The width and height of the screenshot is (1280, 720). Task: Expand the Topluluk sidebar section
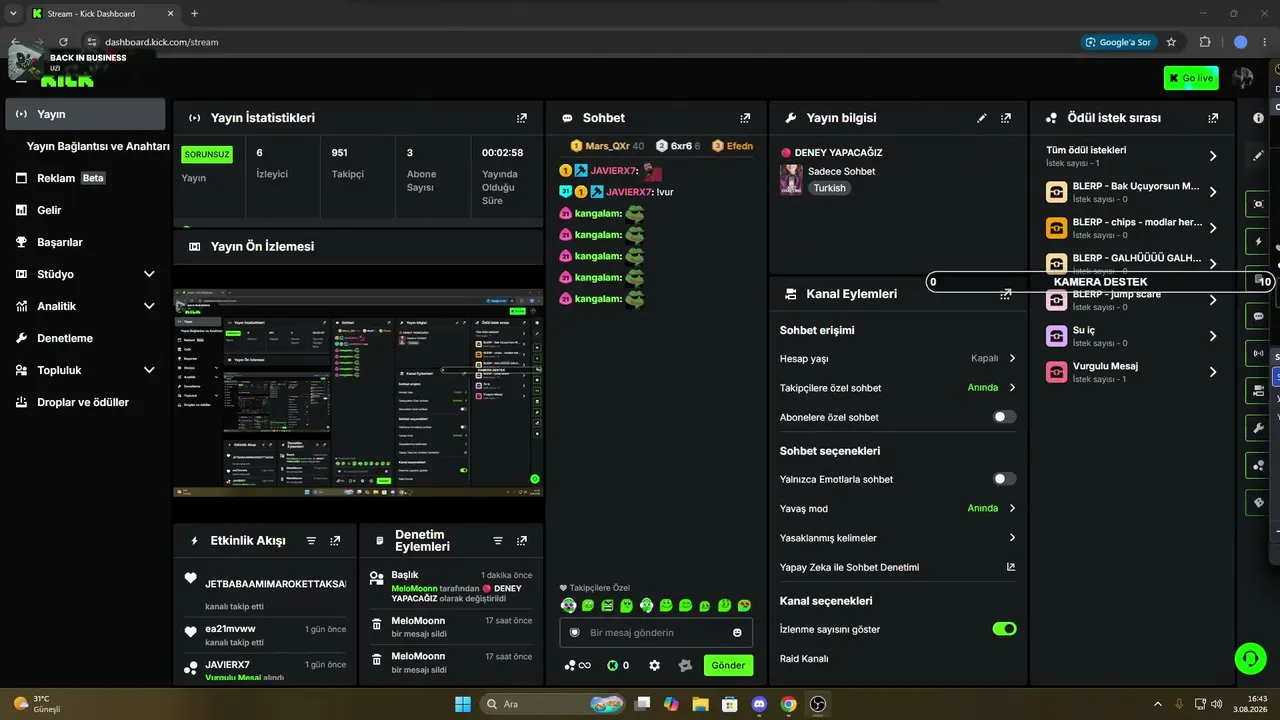(149, 370)
